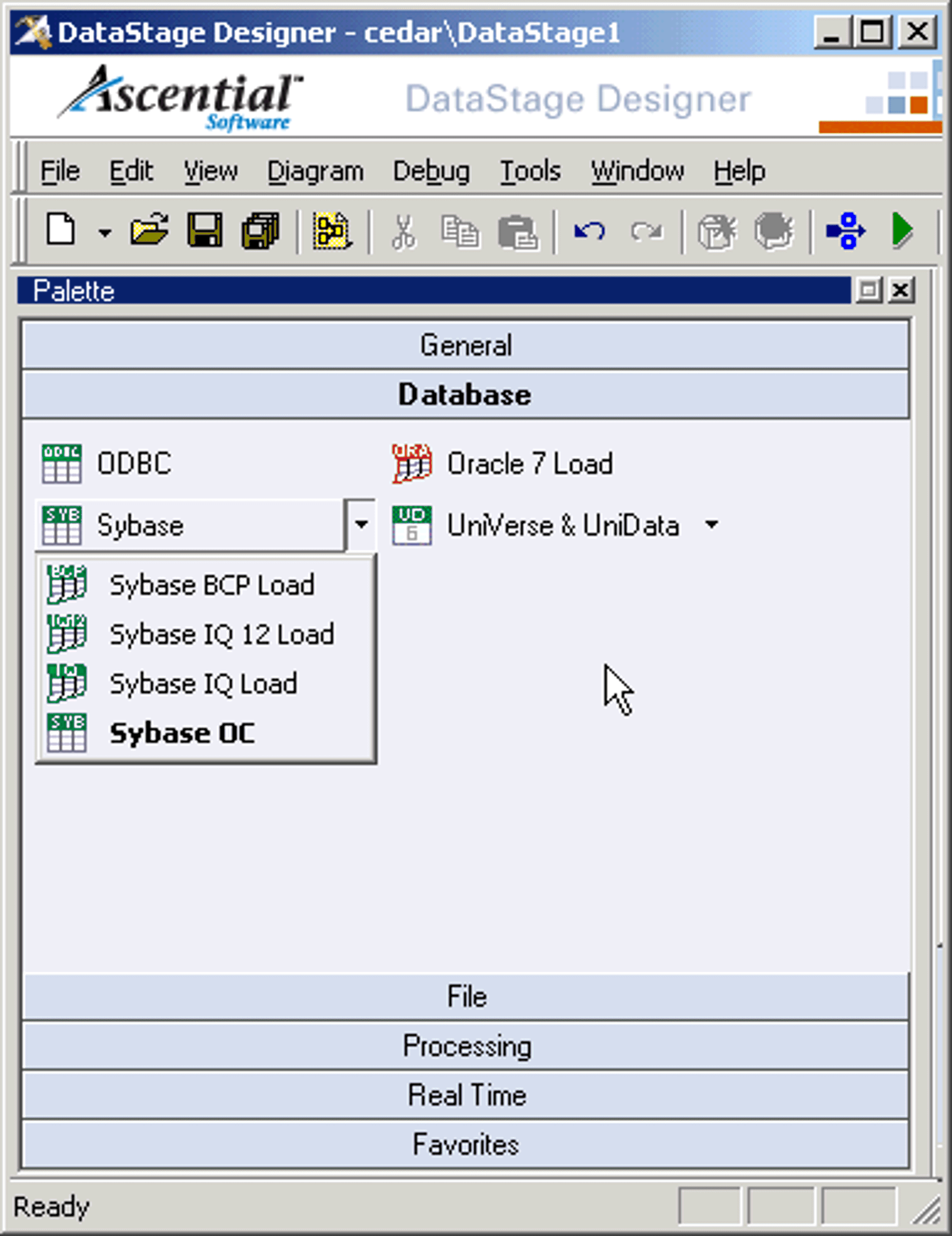Click the green Run job arrow

[903, 231]
